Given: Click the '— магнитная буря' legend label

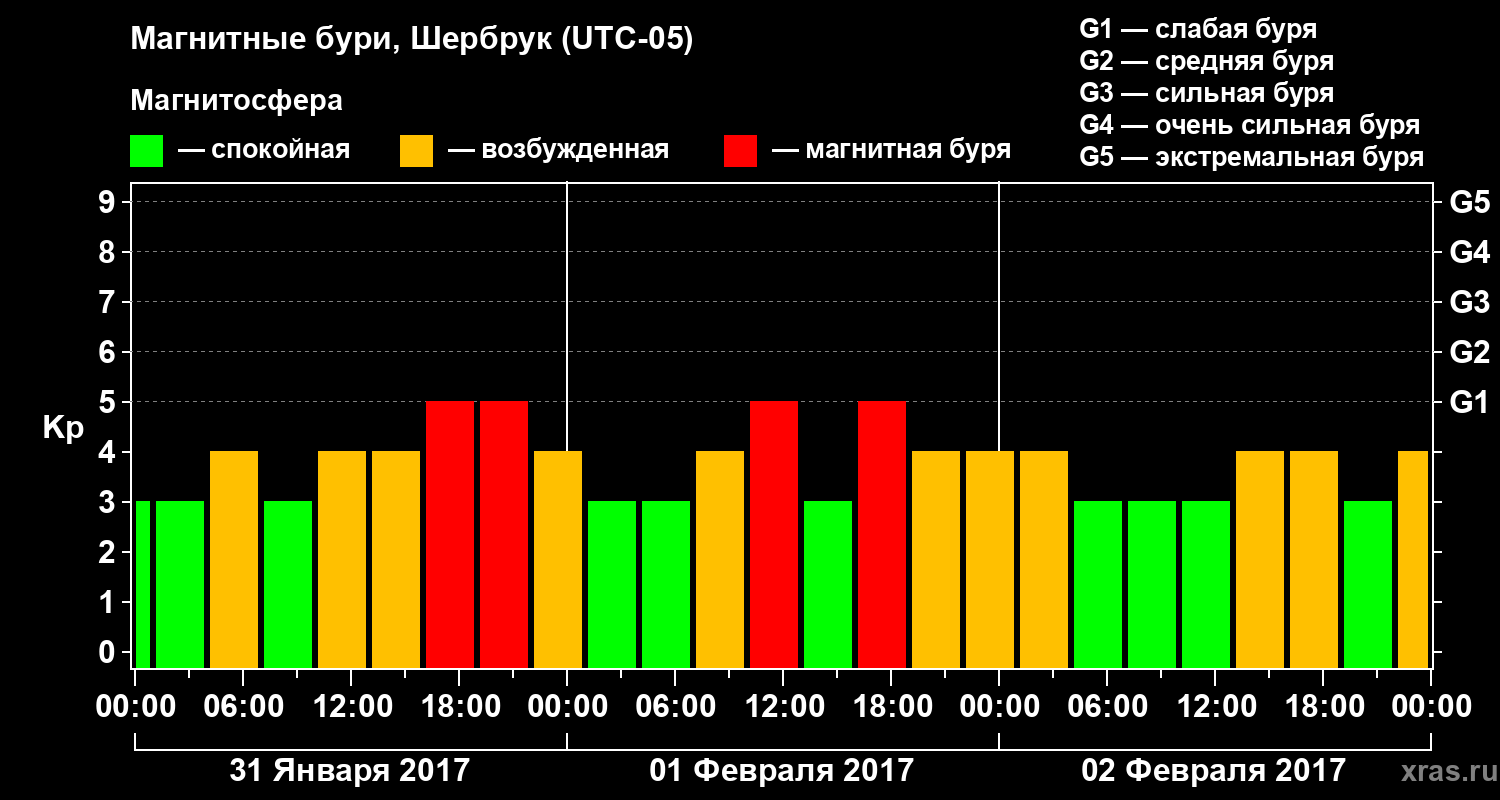Looking at the screenshot, I should click(892, 151).
